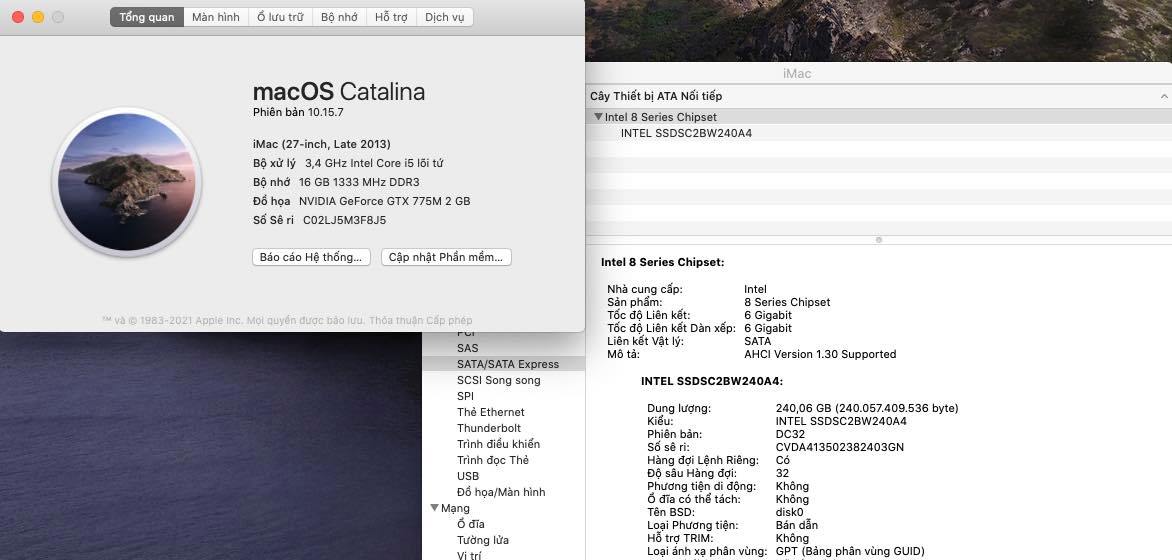Select Thẻ Ethernet in the sidebar
Screen dimensions: 1172x560
[x=490, y=412]
